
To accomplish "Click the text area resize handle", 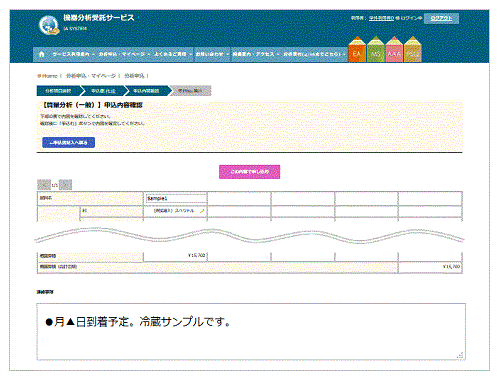I will (460, 355).
